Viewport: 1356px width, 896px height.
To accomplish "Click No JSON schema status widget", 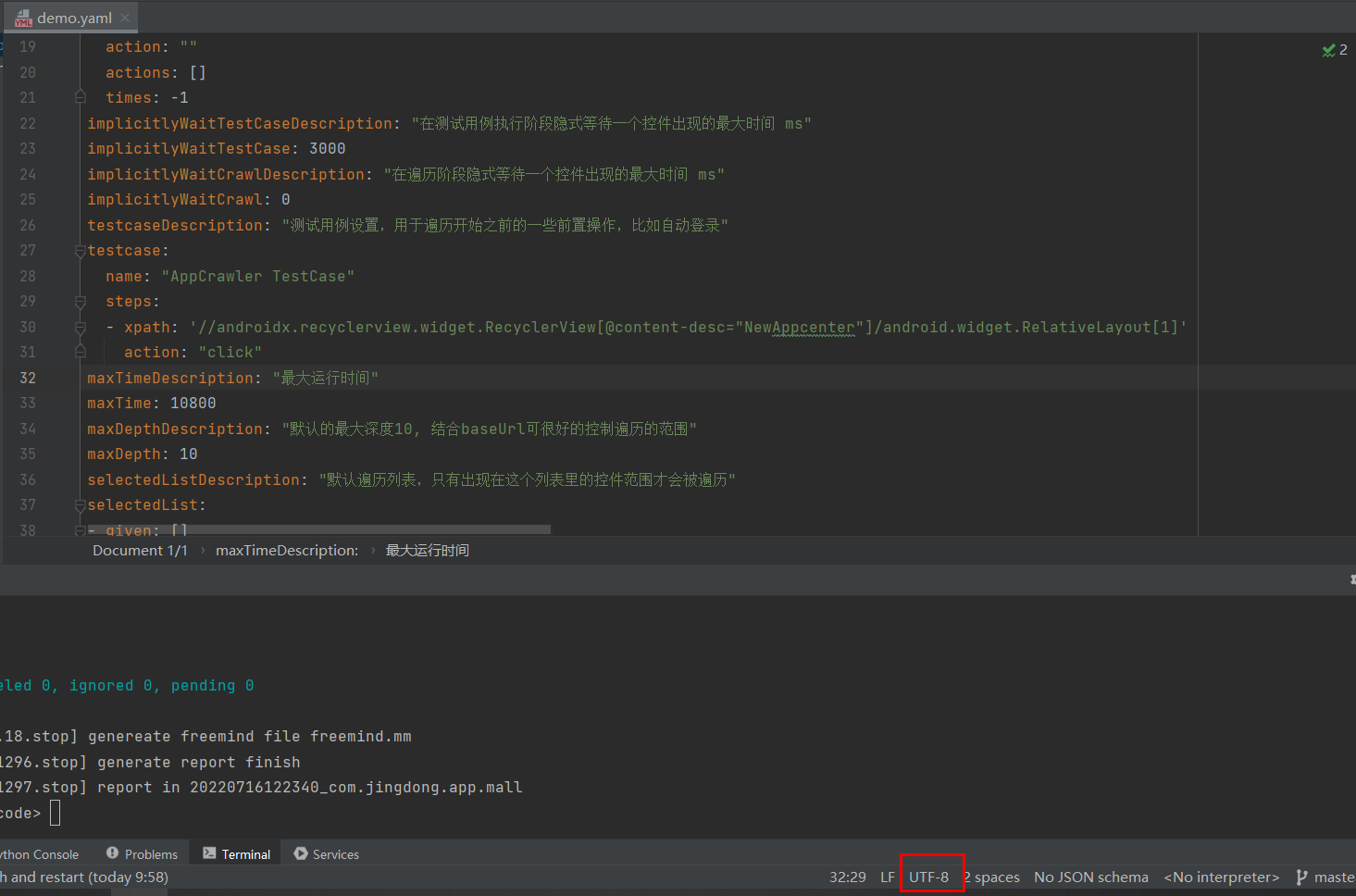I will click(x=1091, y=877).
